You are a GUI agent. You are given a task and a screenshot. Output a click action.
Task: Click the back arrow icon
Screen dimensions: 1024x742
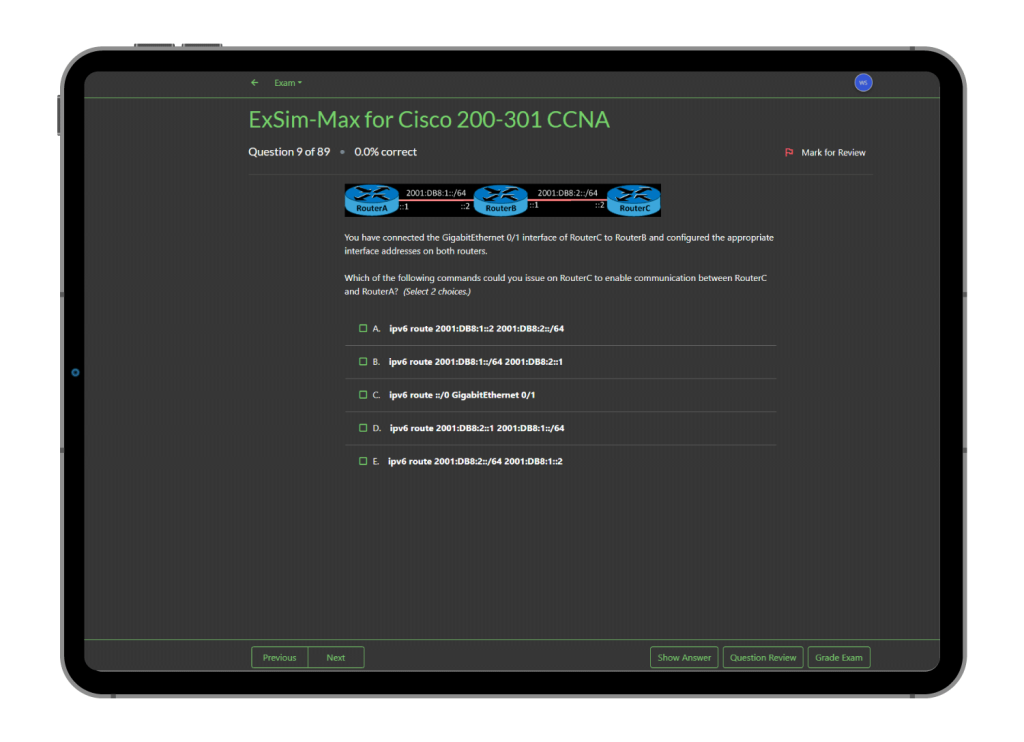point(255,83)
